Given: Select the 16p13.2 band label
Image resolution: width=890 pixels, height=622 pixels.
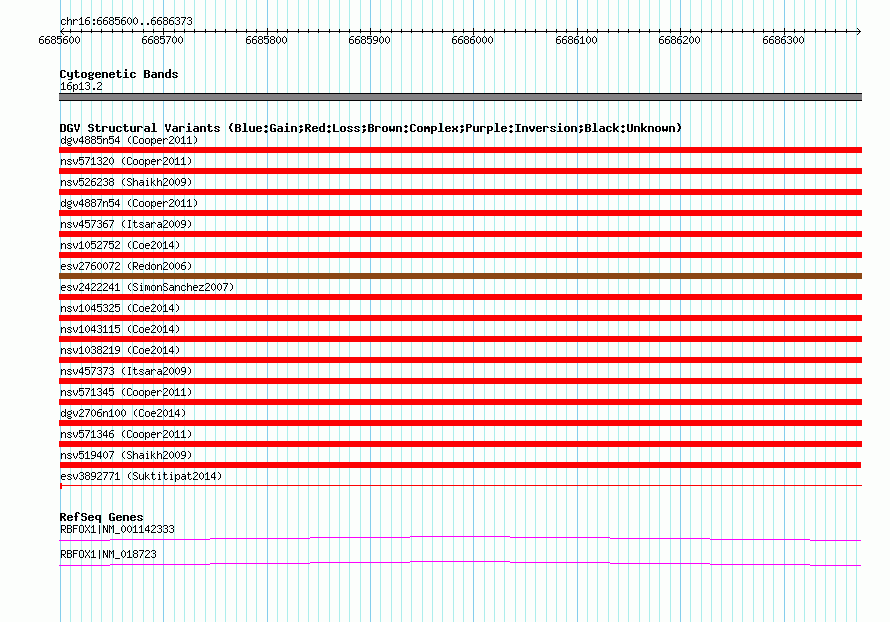Looking at the screenshot, I should 81,86.
